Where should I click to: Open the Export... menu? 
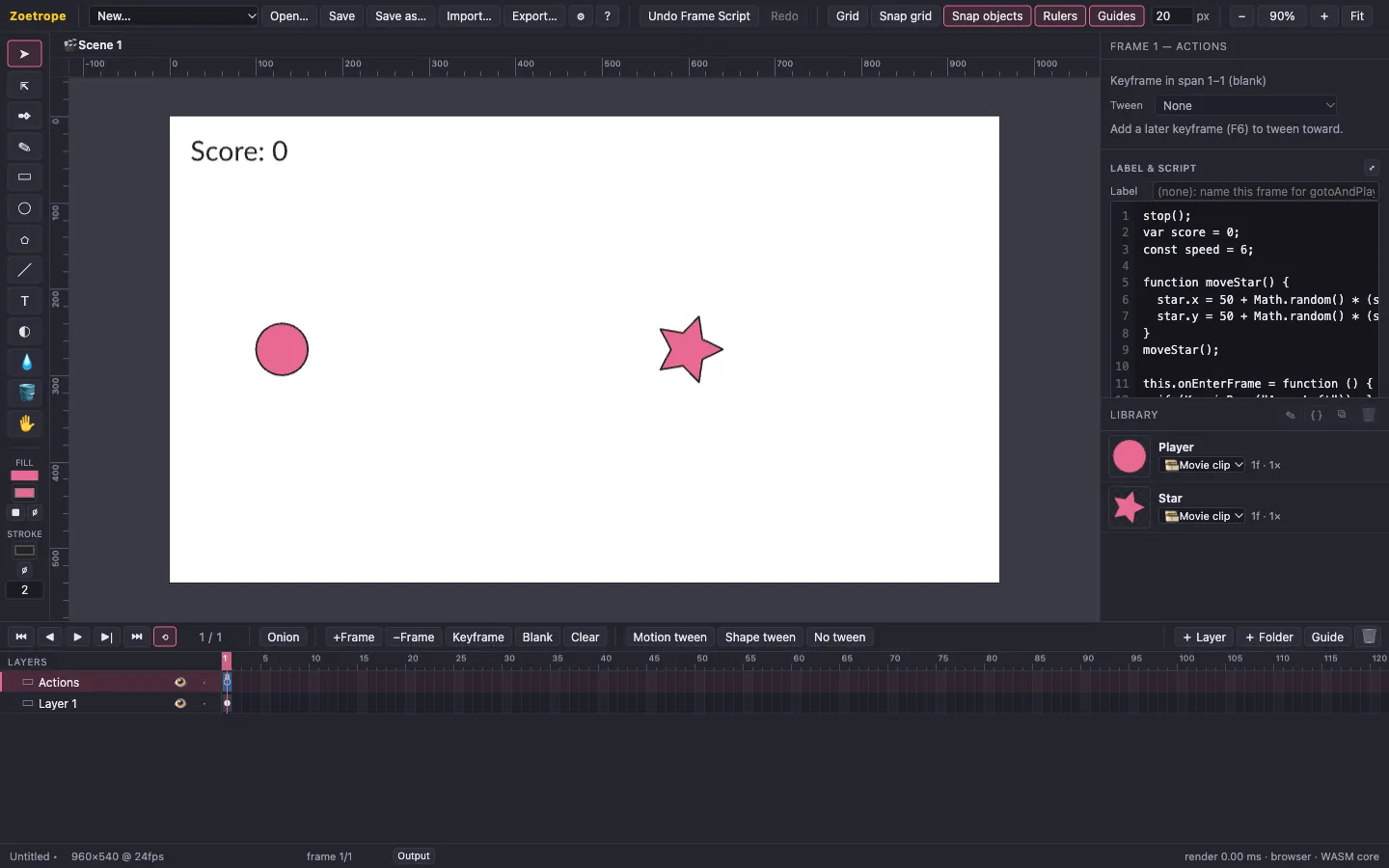534,16
